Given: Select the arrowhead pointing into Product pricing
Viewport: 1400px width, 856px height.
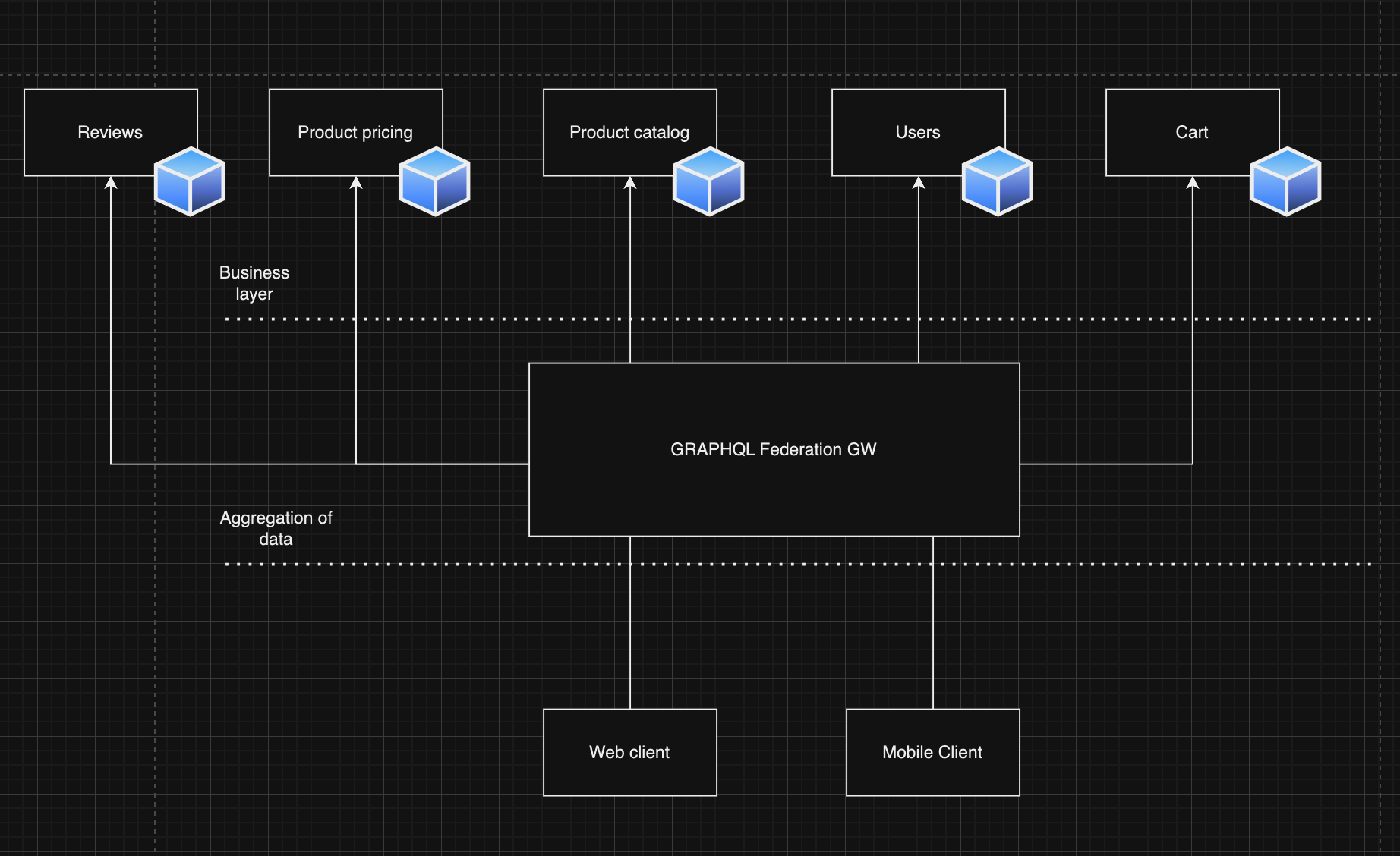Looking at the screenshot, I should click(x=356, y=182).
